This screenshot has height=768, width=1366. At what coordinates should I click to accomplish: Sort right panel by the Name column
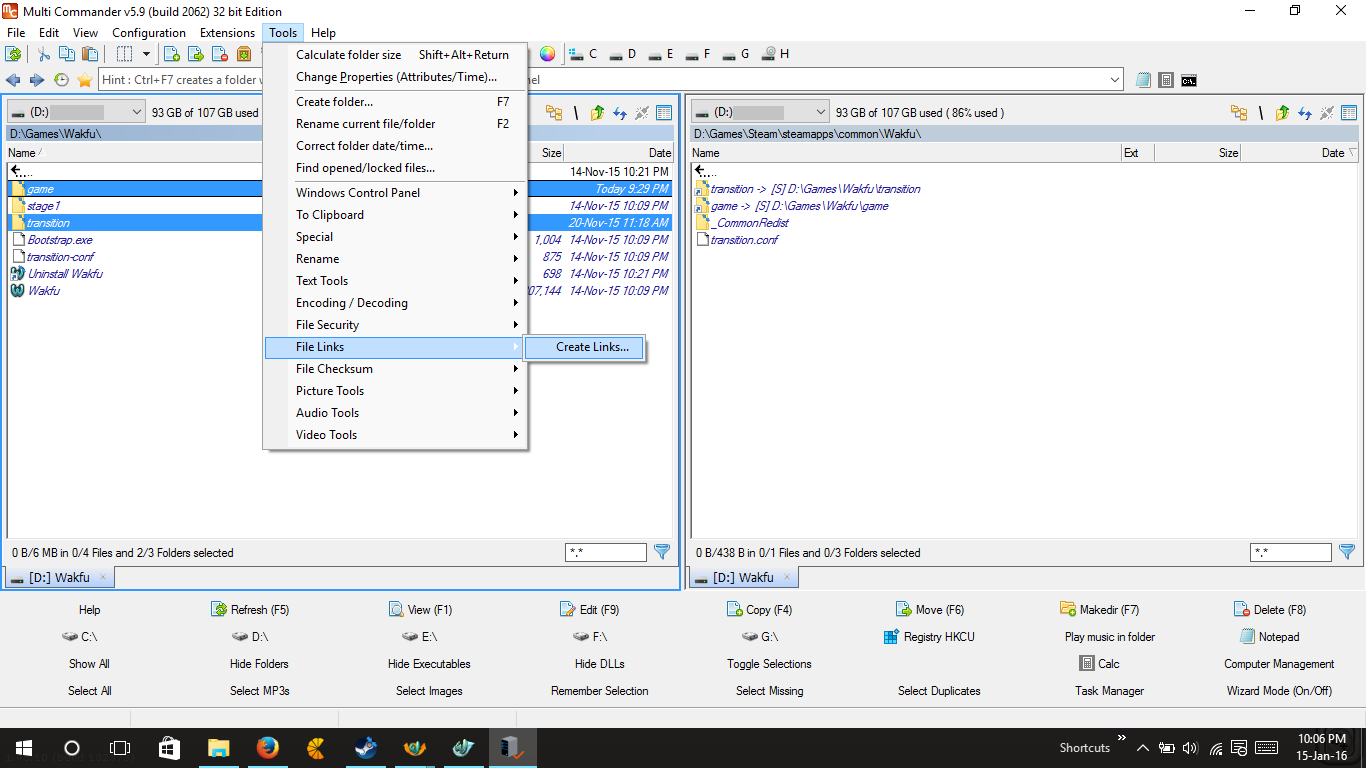[x=905, y=153]
